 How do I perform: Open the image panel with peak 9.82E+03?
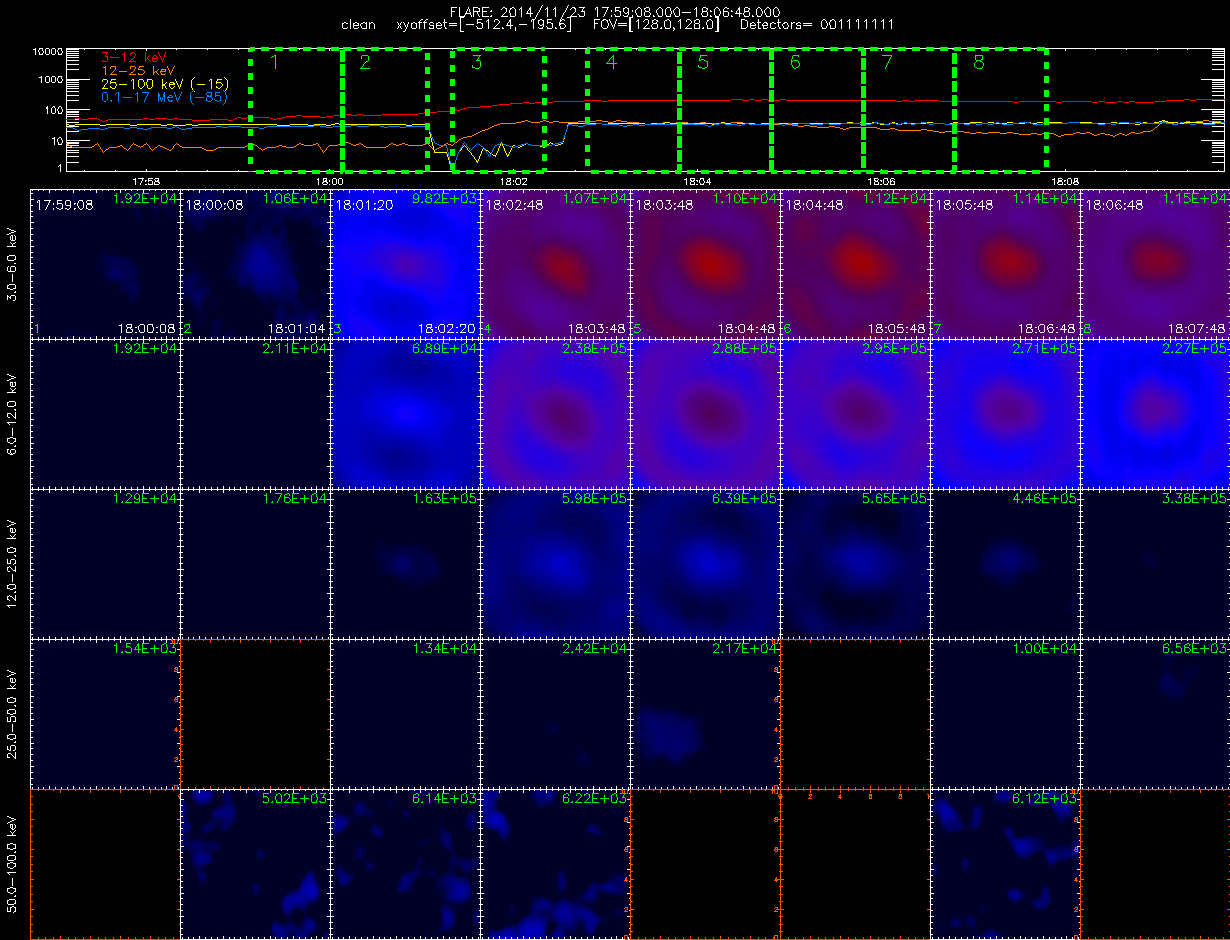405,262
